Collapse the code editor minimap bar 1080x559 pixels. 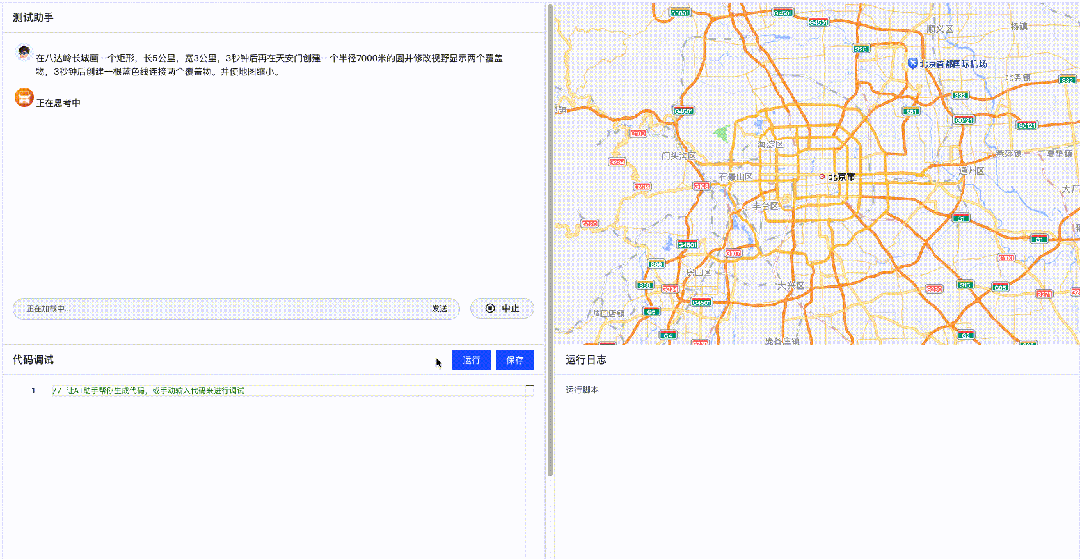(530, 386)
